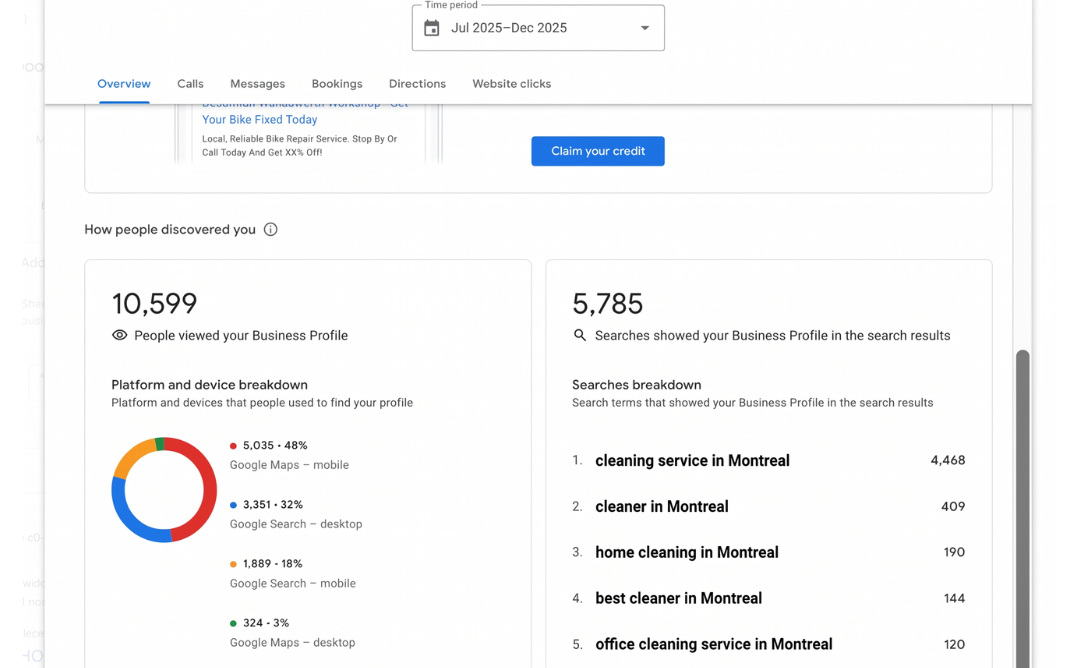This screenshot has height=668, width=1080.
Task: Click the orange dot for Google Search mobile
Action: (233, 564)
